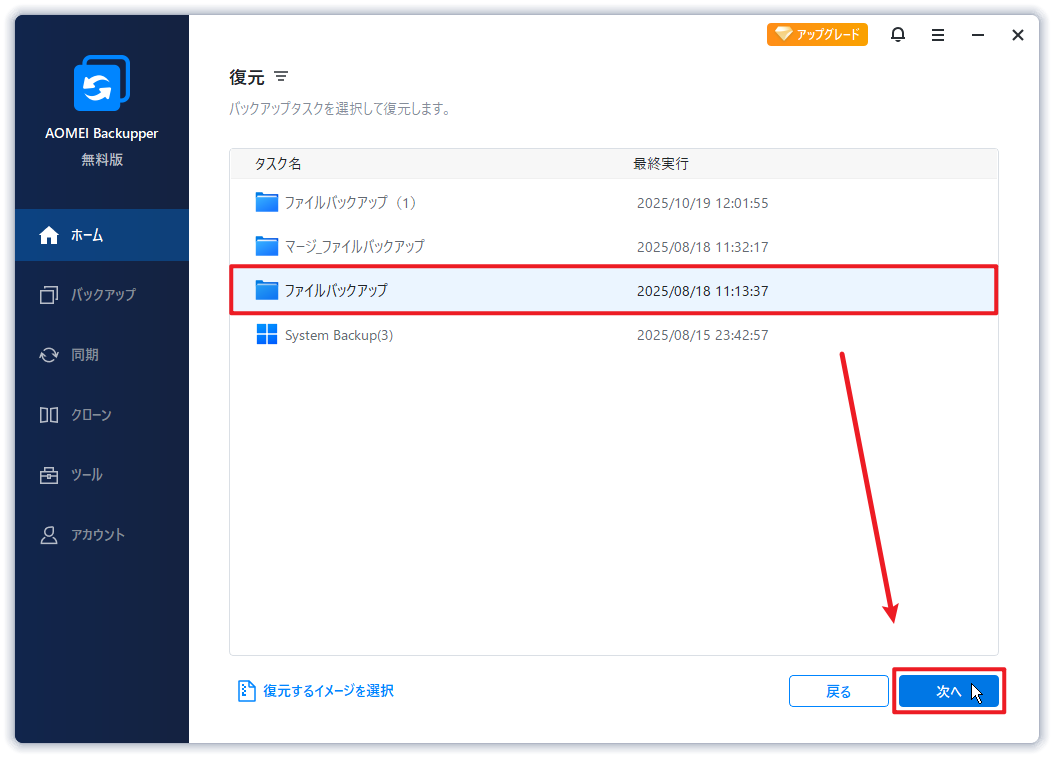The height and width of the screenshot is (758, 1054).
Task: Open the notification bell icon
Action: point(898,35)
